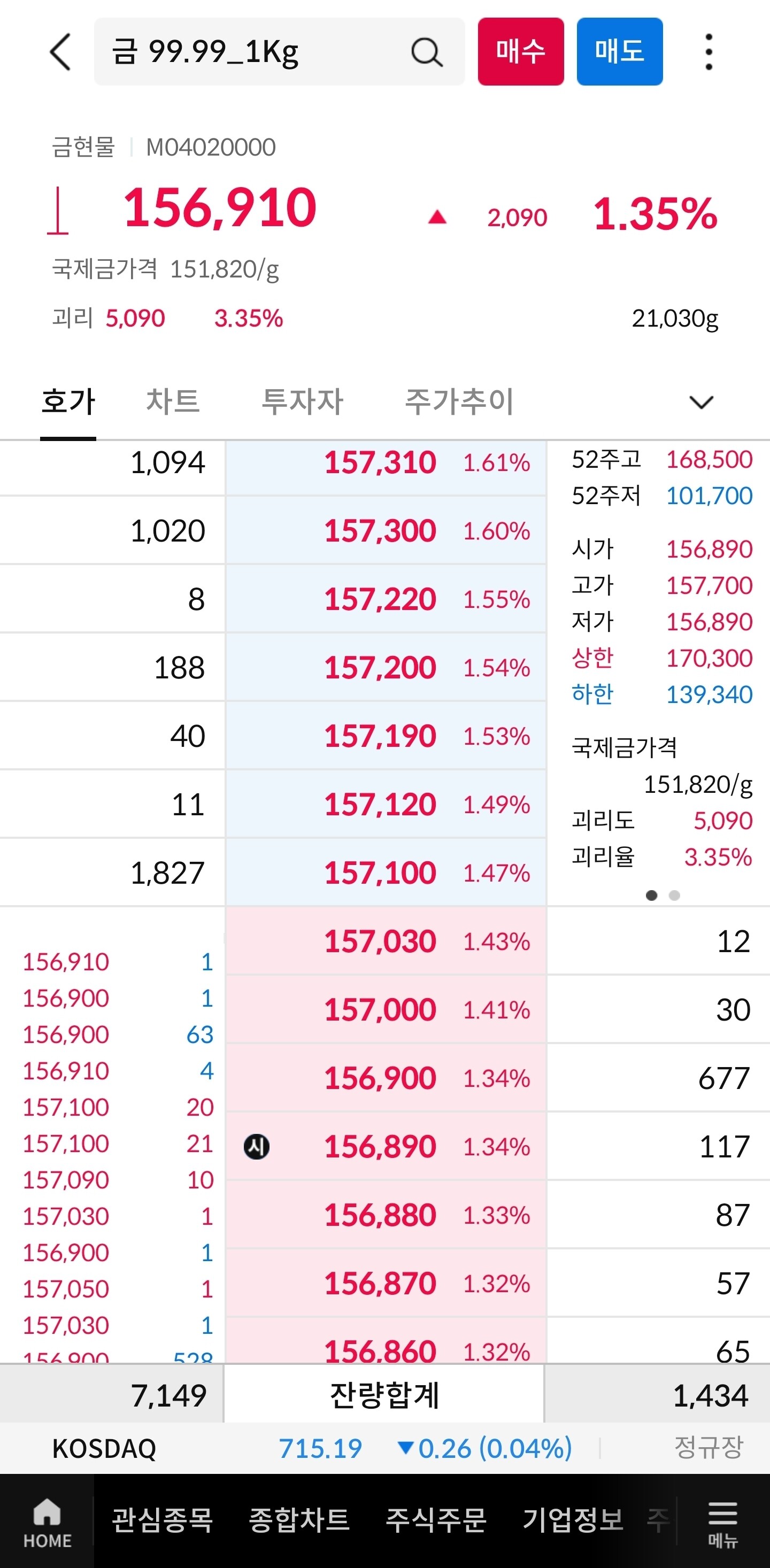The width and height of the screenshot is (770, 1568).
Task: Tap the candlestick icon beside current price
Action: 58,211
